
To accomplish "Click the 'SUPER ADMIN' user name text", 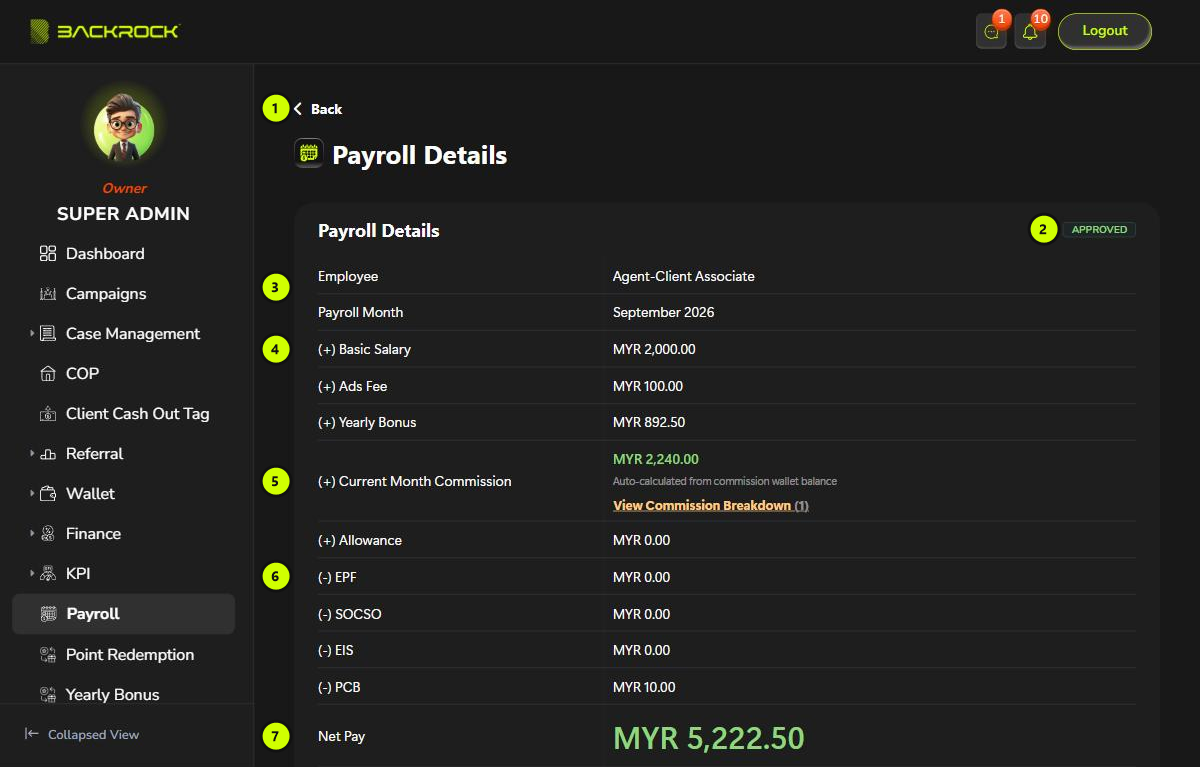I will (x=123, y=214).
